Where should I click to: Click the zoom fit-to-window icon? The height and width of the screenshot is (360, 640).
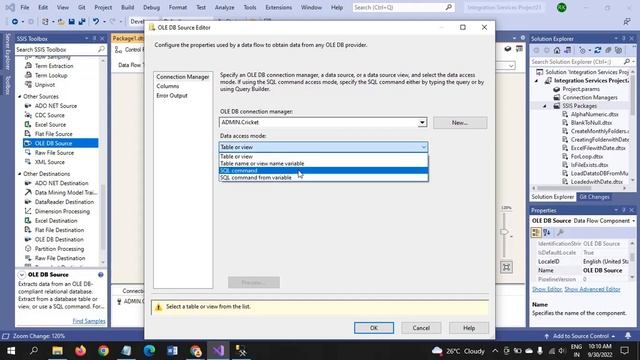pos(507,267)
